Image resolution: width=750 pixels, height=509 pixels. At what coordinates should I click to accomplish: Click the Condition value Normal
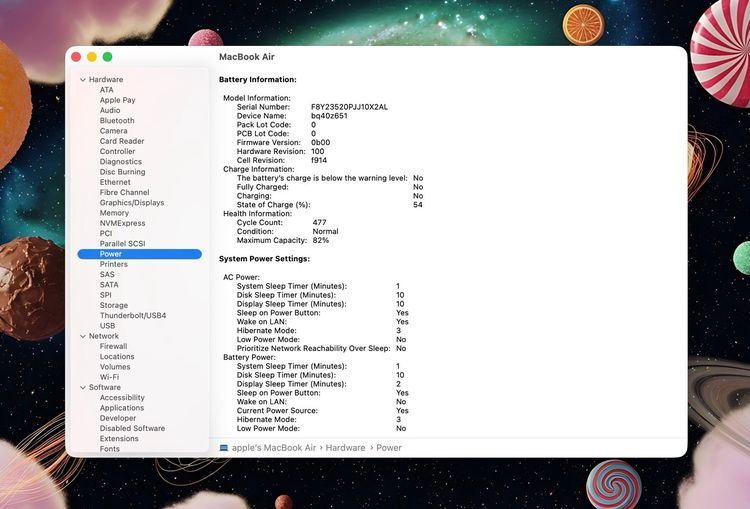tap(325, 232)
